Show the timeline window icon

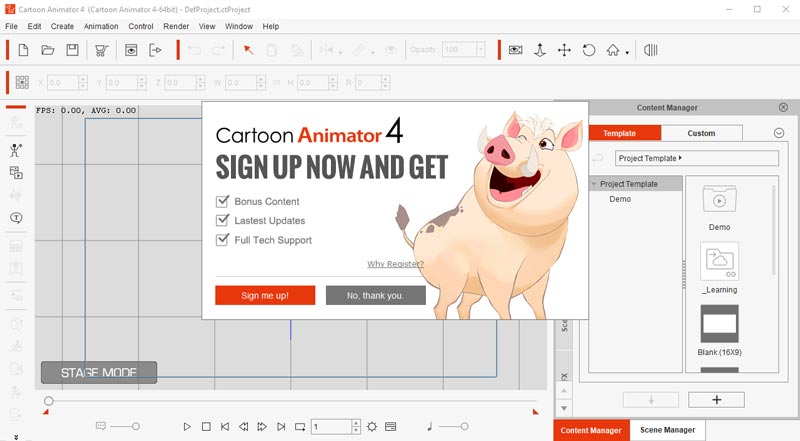(390, 427)
